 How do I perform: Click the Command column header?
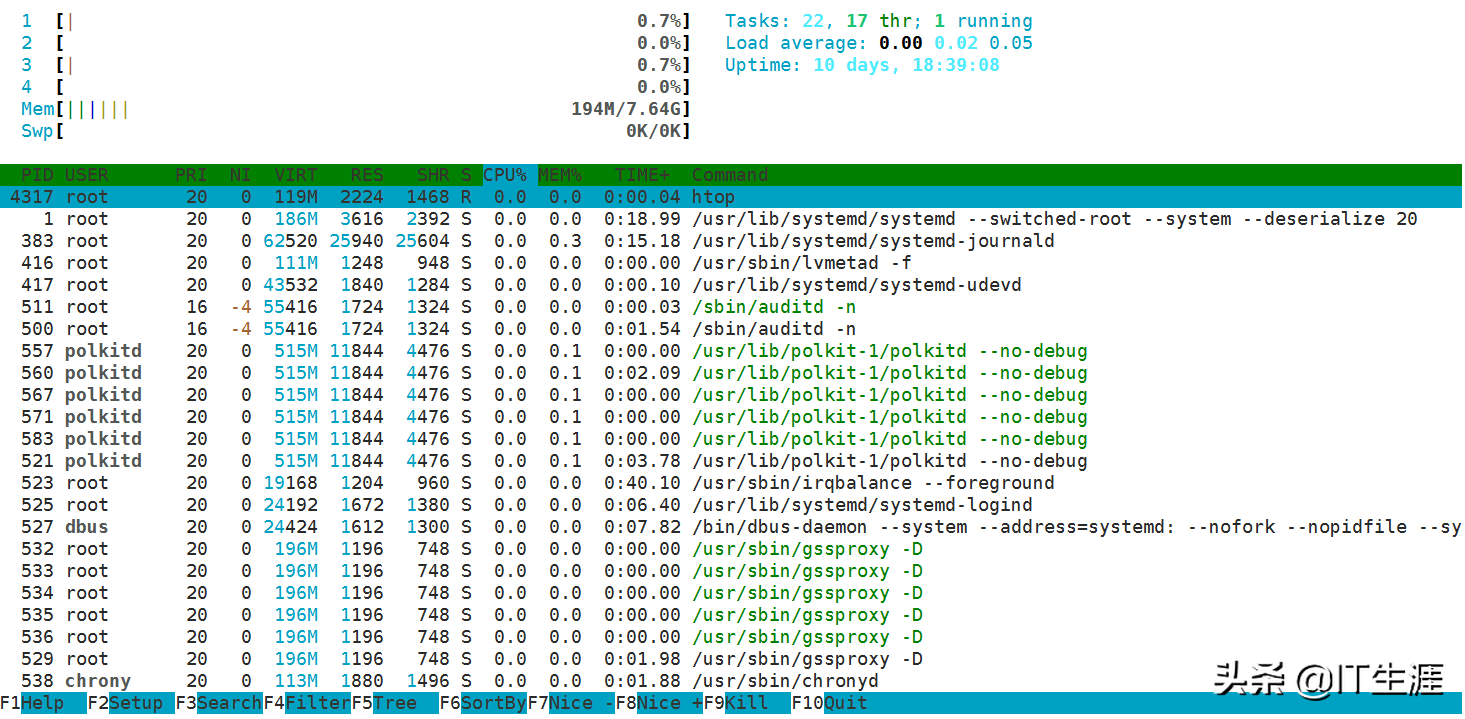click(730, 175)
